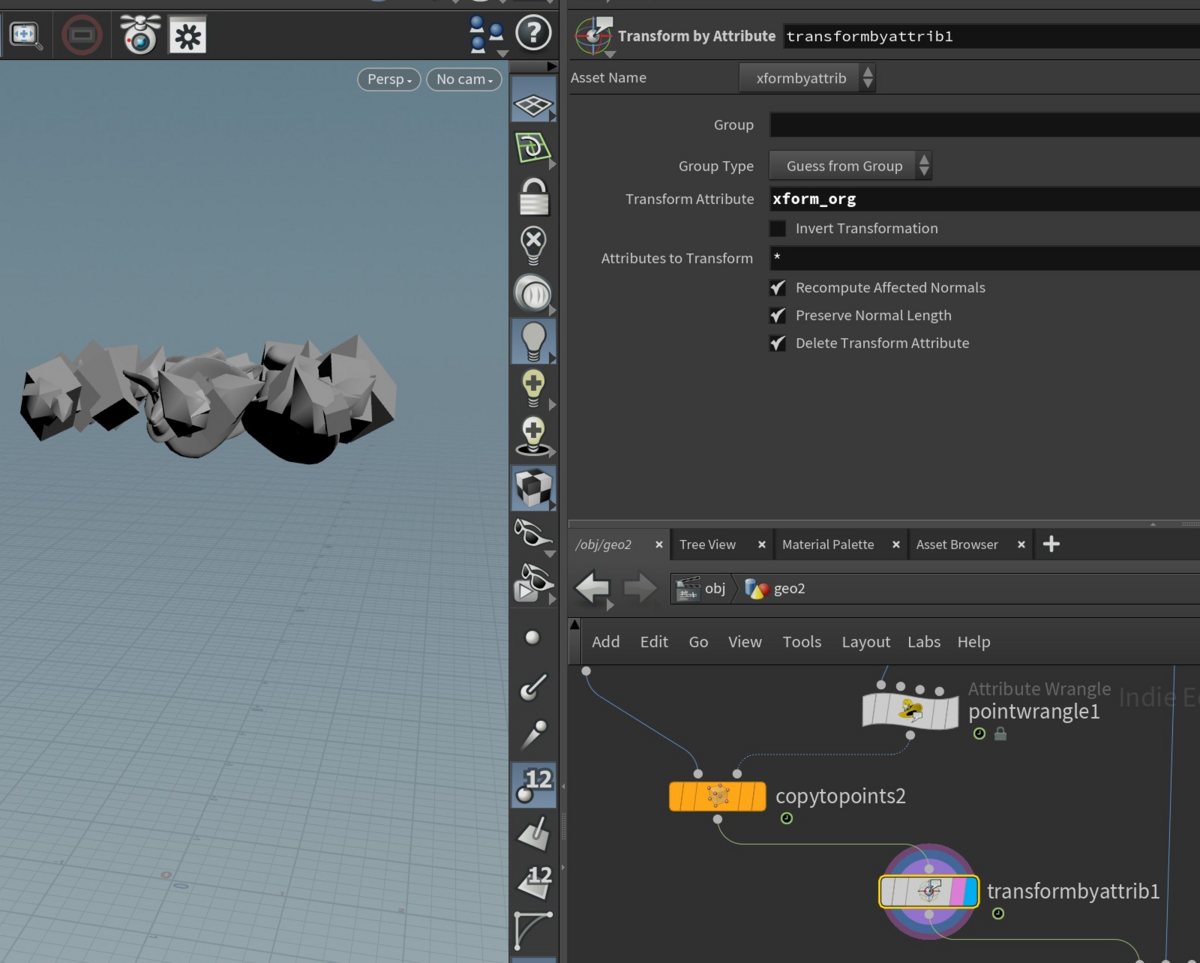Uncheck Delete Transform Attribute
Image resolution: width=1200 pixels, height=963 pixels.
778,343
